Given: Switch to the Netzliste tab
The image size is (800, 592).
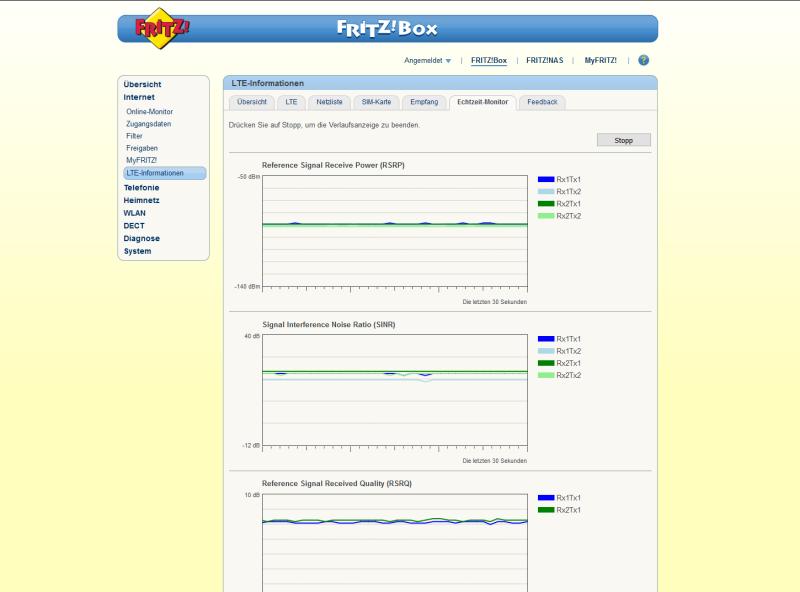Looking at the screenshot, I should (329, 102).
